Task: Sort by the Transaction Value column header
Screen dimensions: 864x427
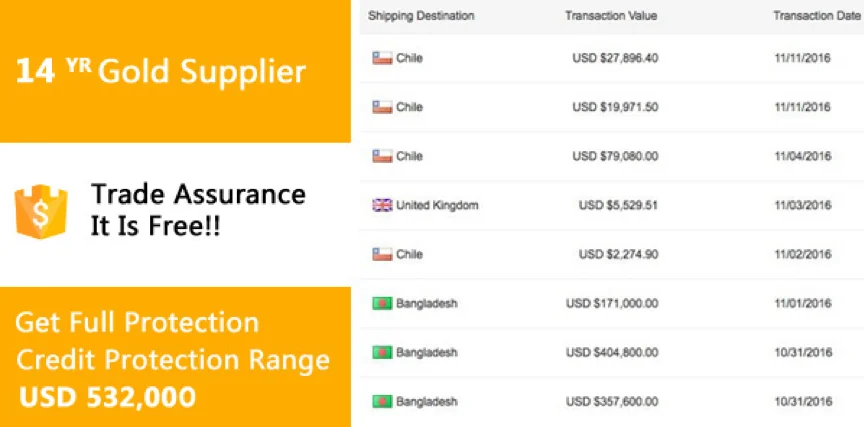Action: click(611, 16)
